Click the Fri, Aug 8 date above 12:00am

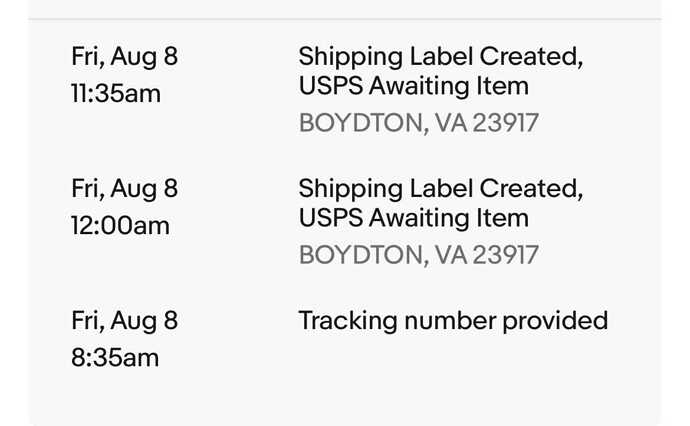point(124,188)
